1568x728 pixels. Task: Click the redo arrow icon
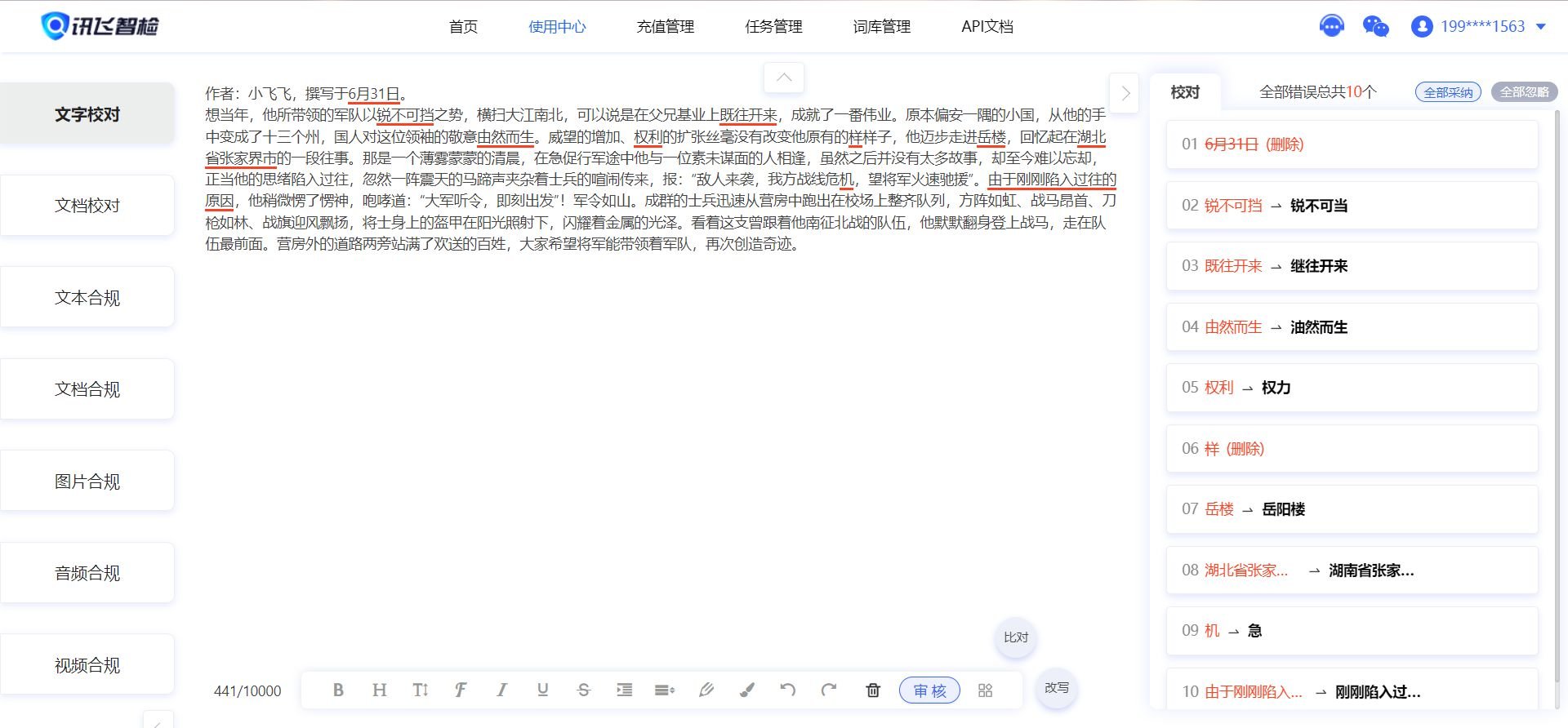pyautogui.click(x=829, y=690)
